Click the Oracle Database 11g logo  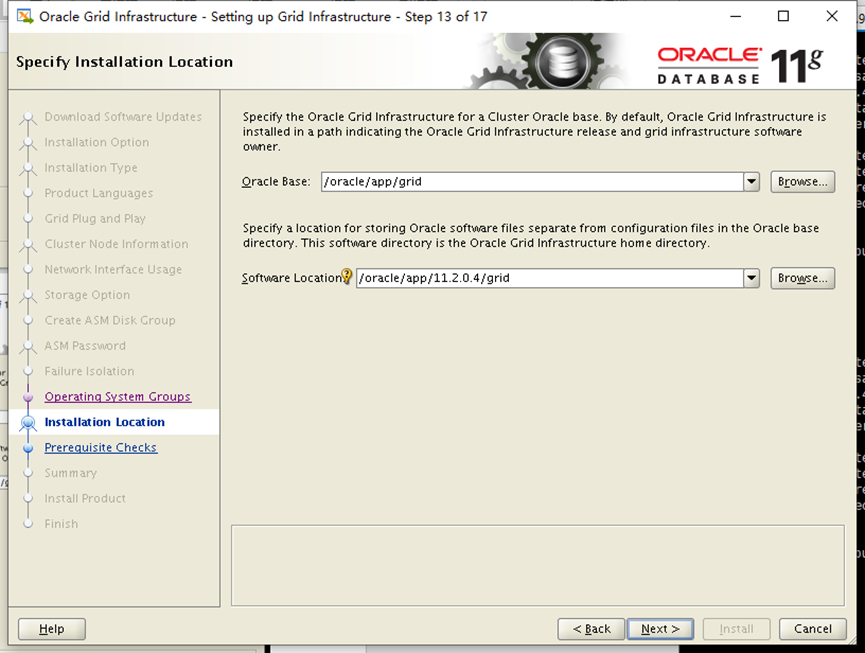(x=740, y=66)
